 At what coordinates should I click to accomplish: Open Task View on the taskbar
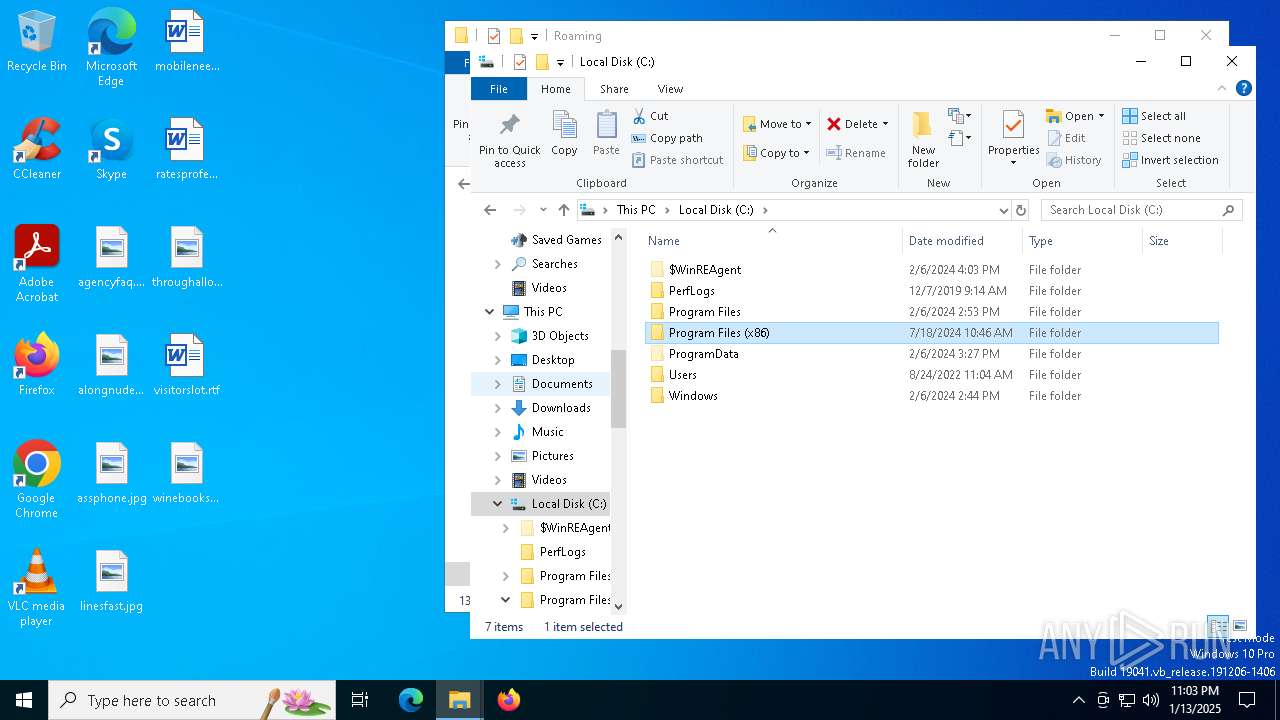[360, 700]
